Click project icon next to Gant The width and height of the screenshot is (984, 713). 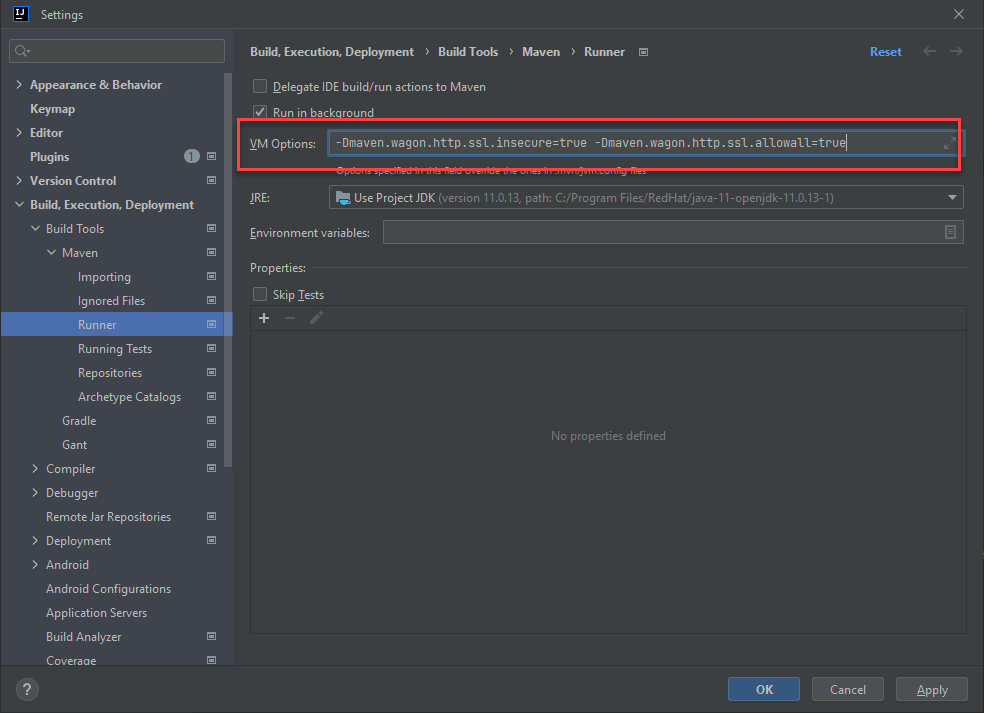click(x=211, y=444)
